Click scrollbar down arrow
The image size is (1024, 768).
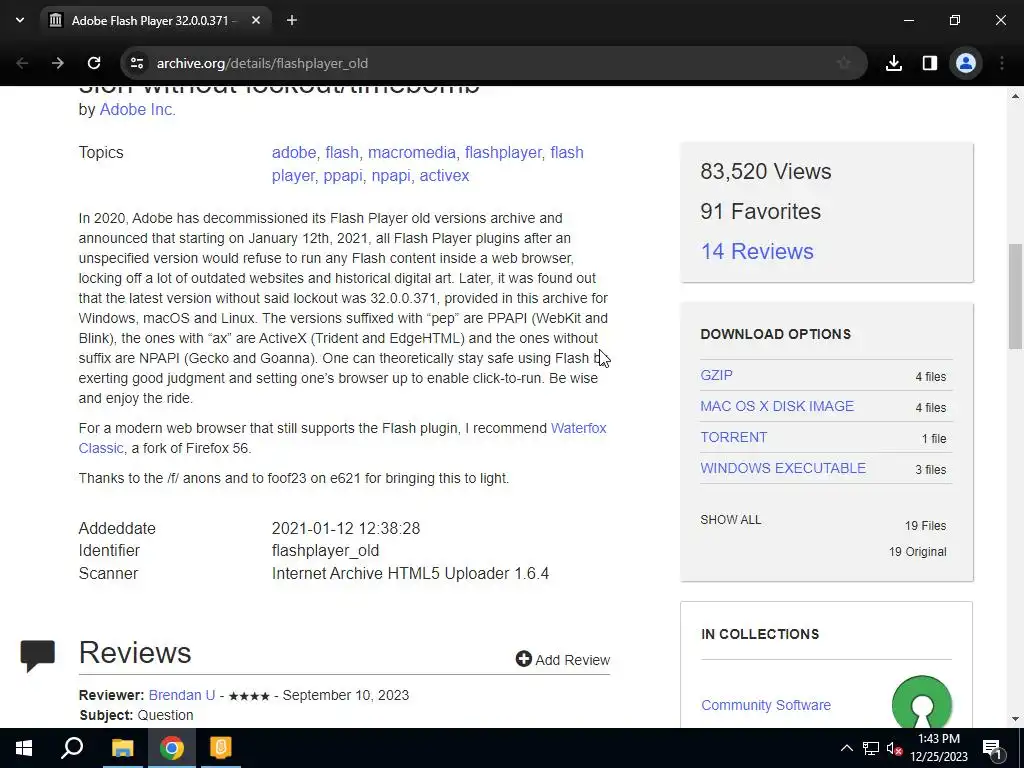(x=1015, y=719)
